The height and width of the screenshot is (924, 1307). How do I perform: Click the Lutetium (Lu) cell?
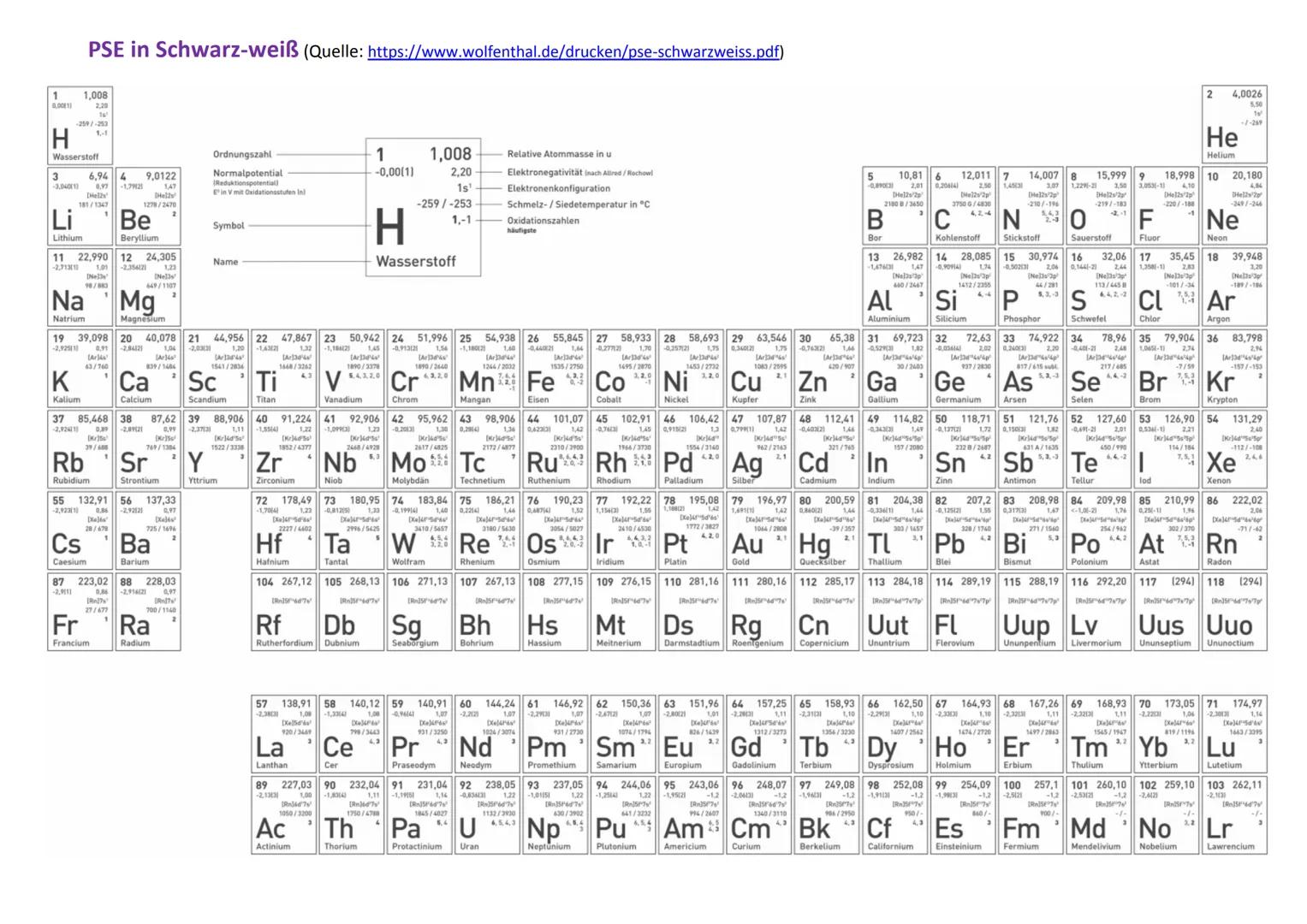[1234, 734]
